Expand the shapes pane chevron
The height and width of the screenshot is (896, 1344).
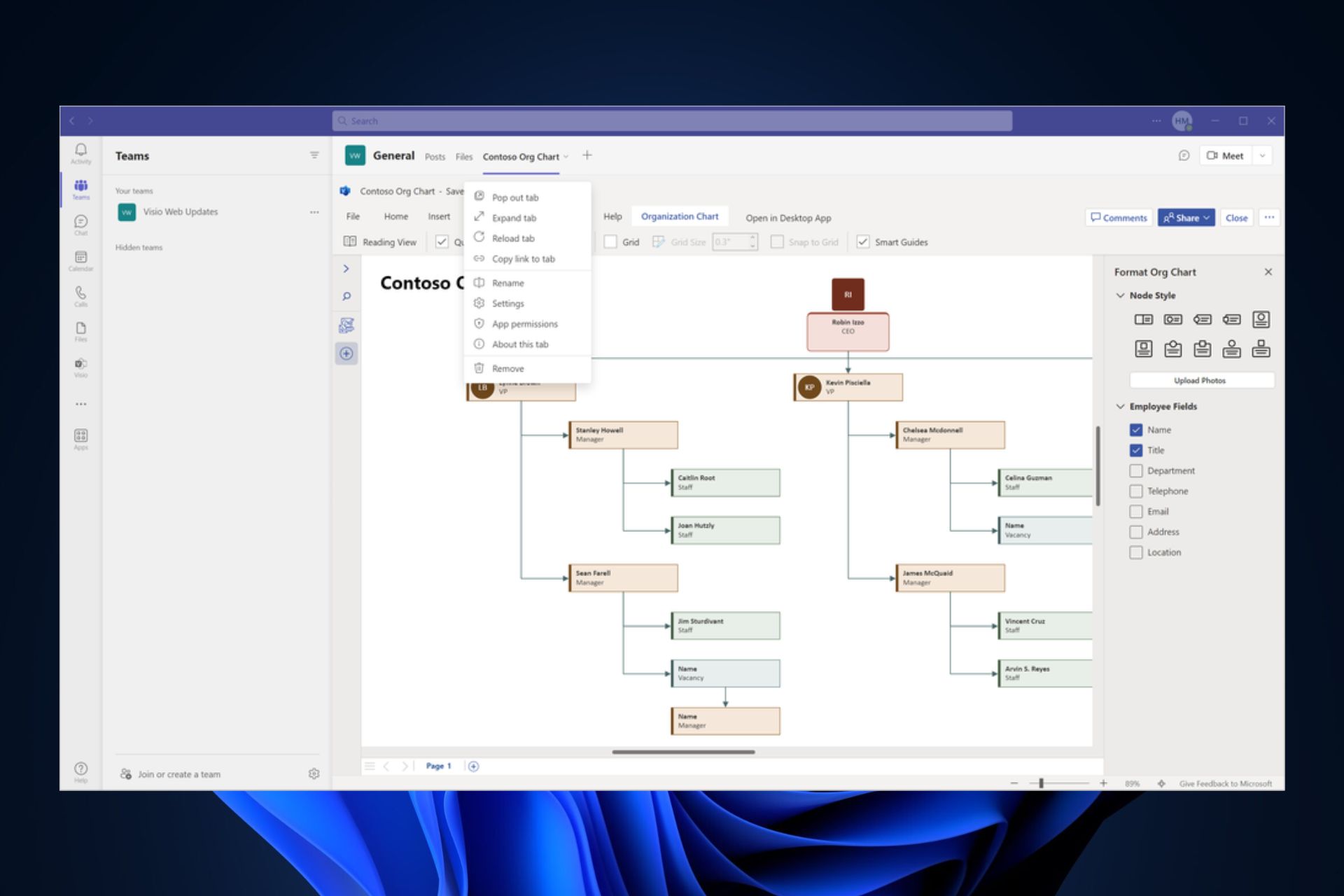[346, 269]
